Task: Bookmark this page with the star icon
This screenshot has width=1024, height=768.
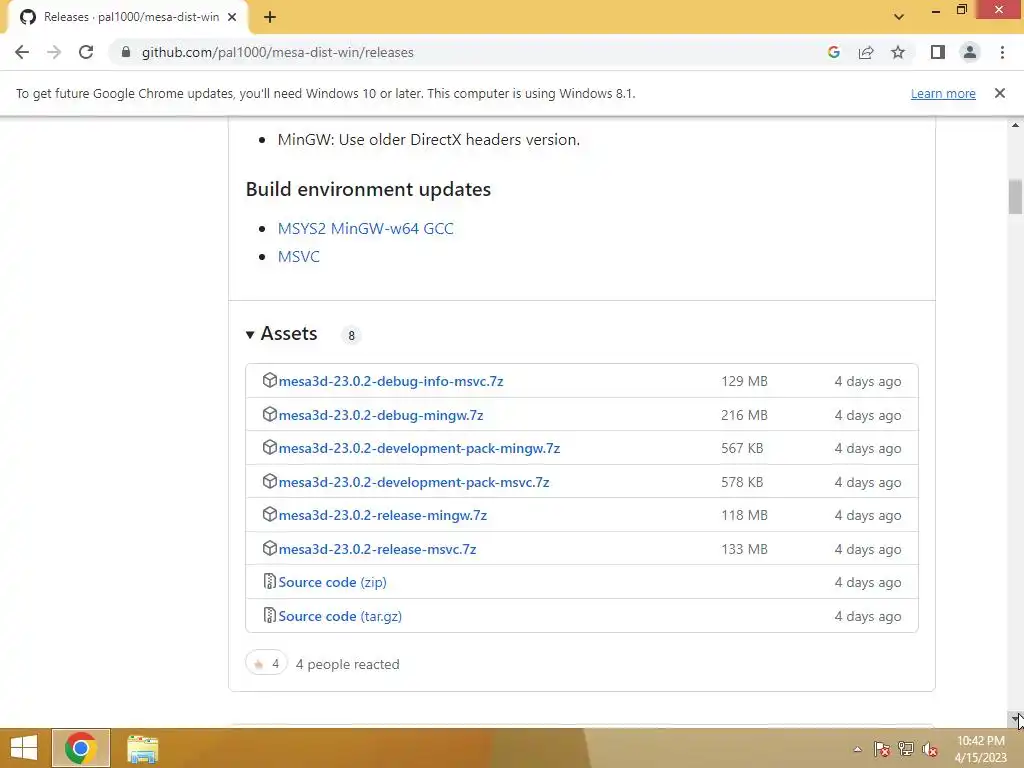Action: 898,52
